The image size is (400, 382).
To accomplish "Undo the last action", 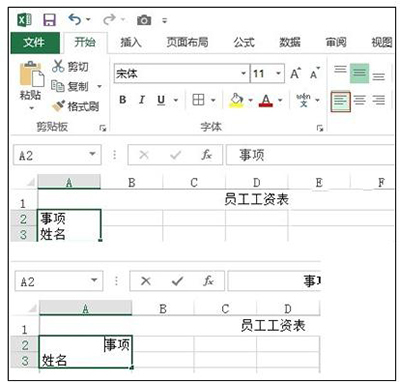I will tap(74, 20).
